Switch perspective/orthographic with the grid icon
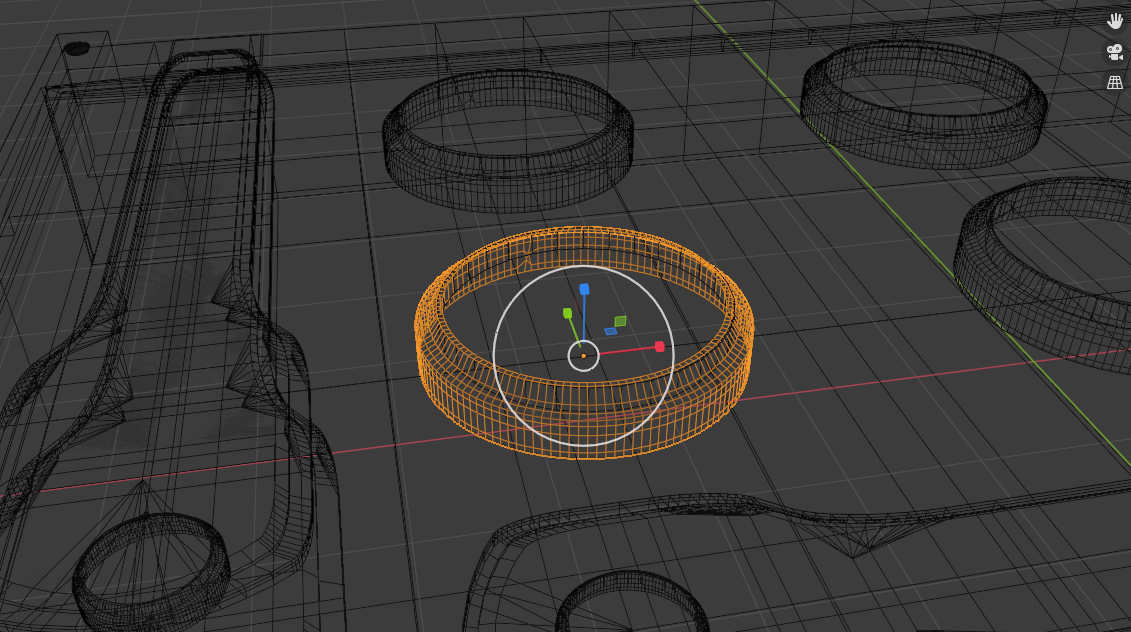This screenshot has height=632, width=1131. pyautogui.click(x=1114, y=82)
